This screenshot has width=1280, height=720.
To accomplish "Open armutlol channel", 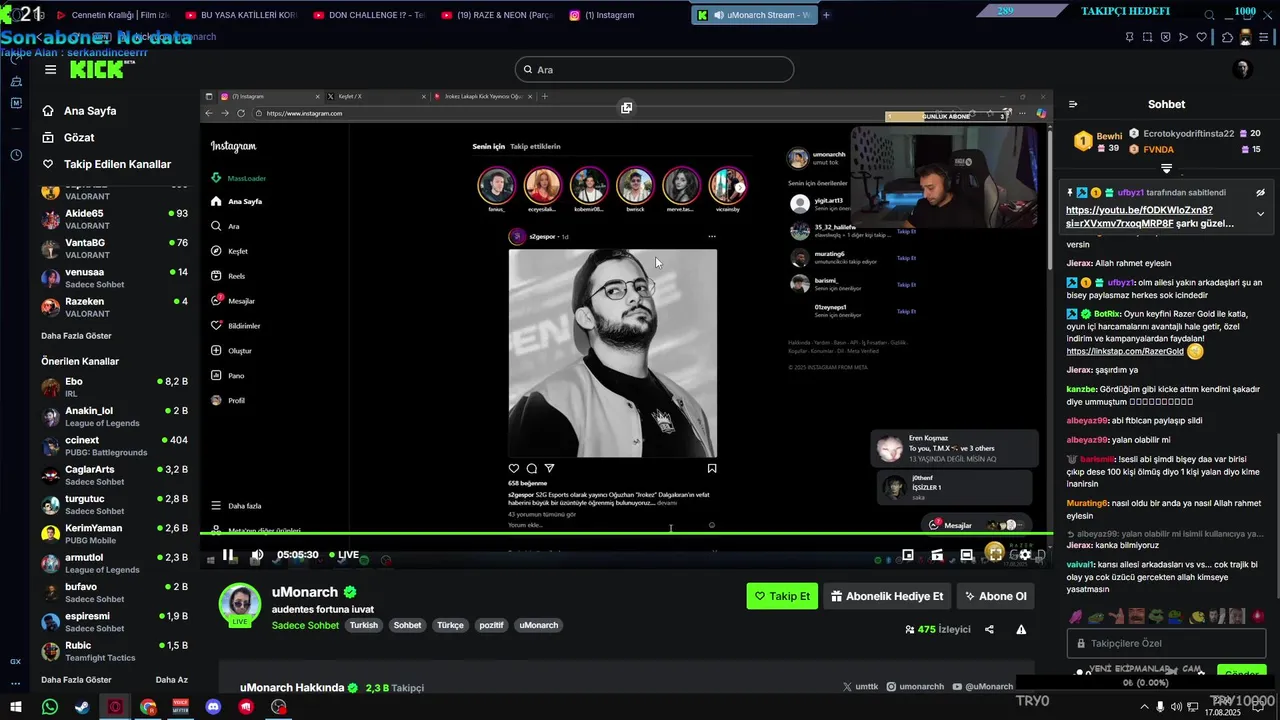I will pos(114,563).
